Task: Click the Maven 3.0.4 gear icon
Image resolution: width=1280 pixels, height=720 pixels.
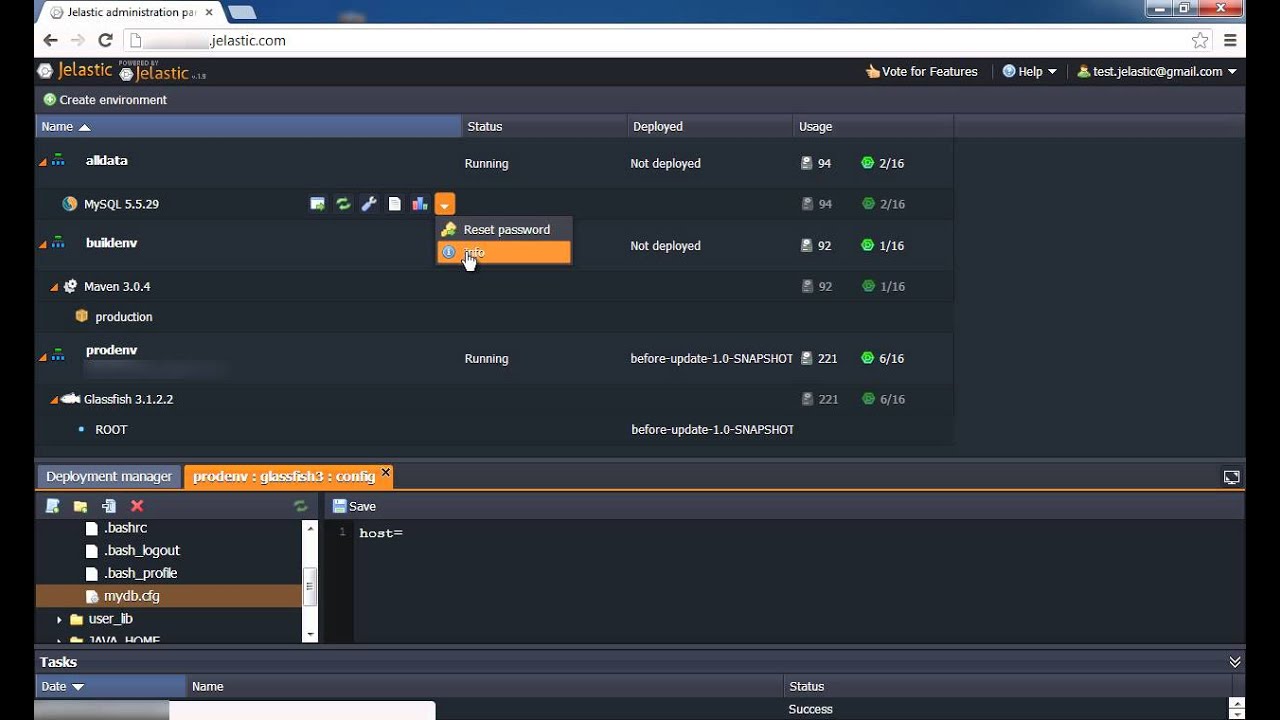Action: [70, 286]
